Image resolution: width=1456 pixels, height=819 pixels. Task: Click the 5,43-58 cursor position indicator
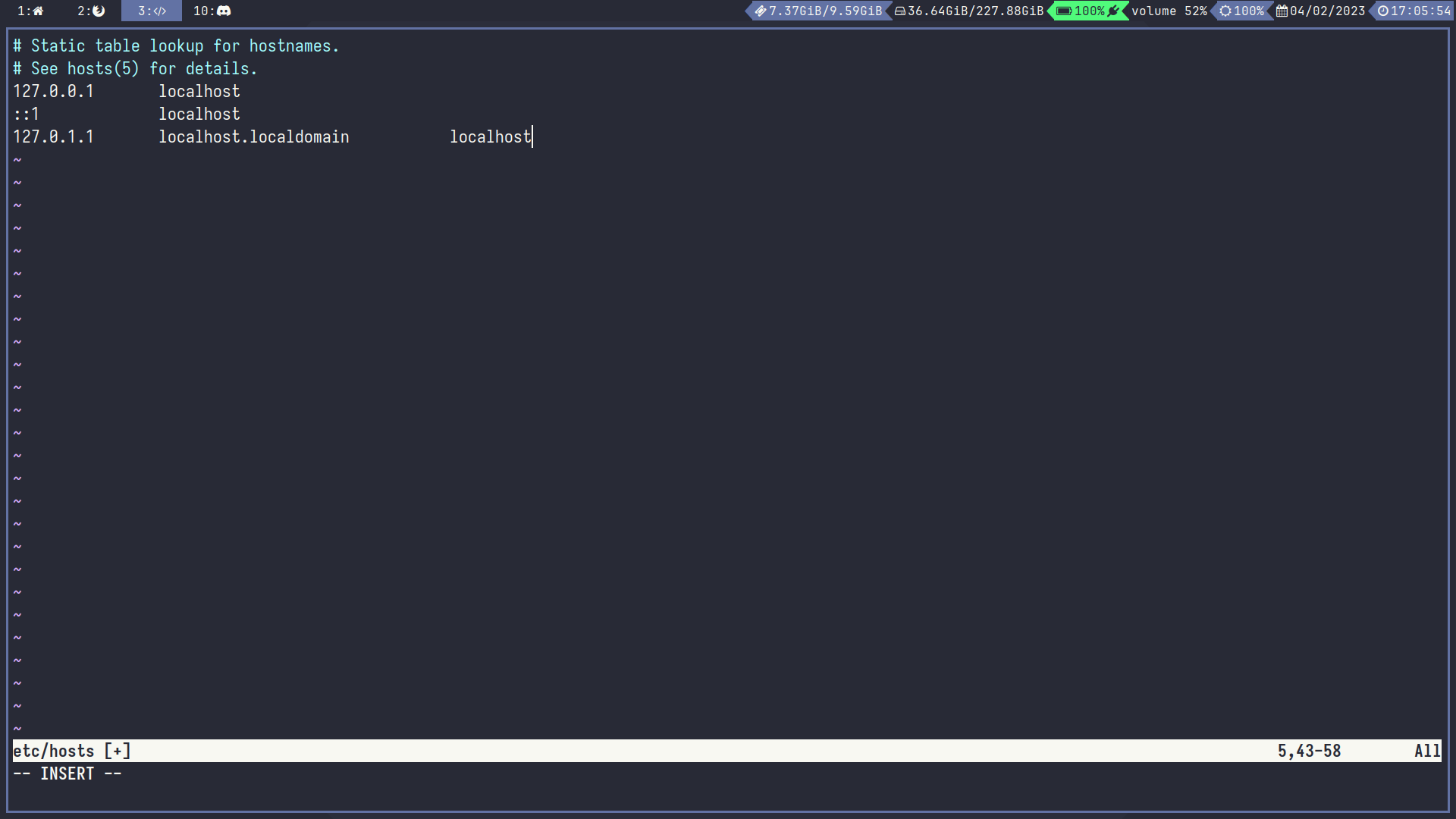(1309, 751)
